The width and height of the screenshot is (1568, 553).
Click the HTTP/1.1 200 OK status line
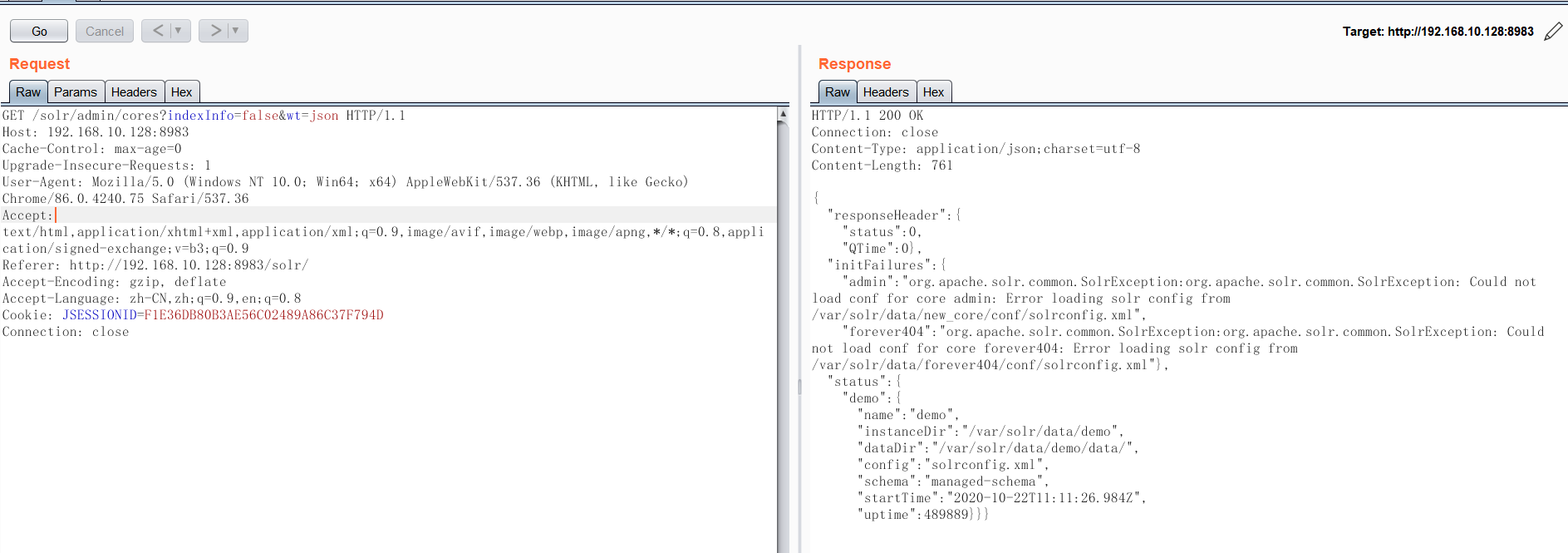click(868, 116)
